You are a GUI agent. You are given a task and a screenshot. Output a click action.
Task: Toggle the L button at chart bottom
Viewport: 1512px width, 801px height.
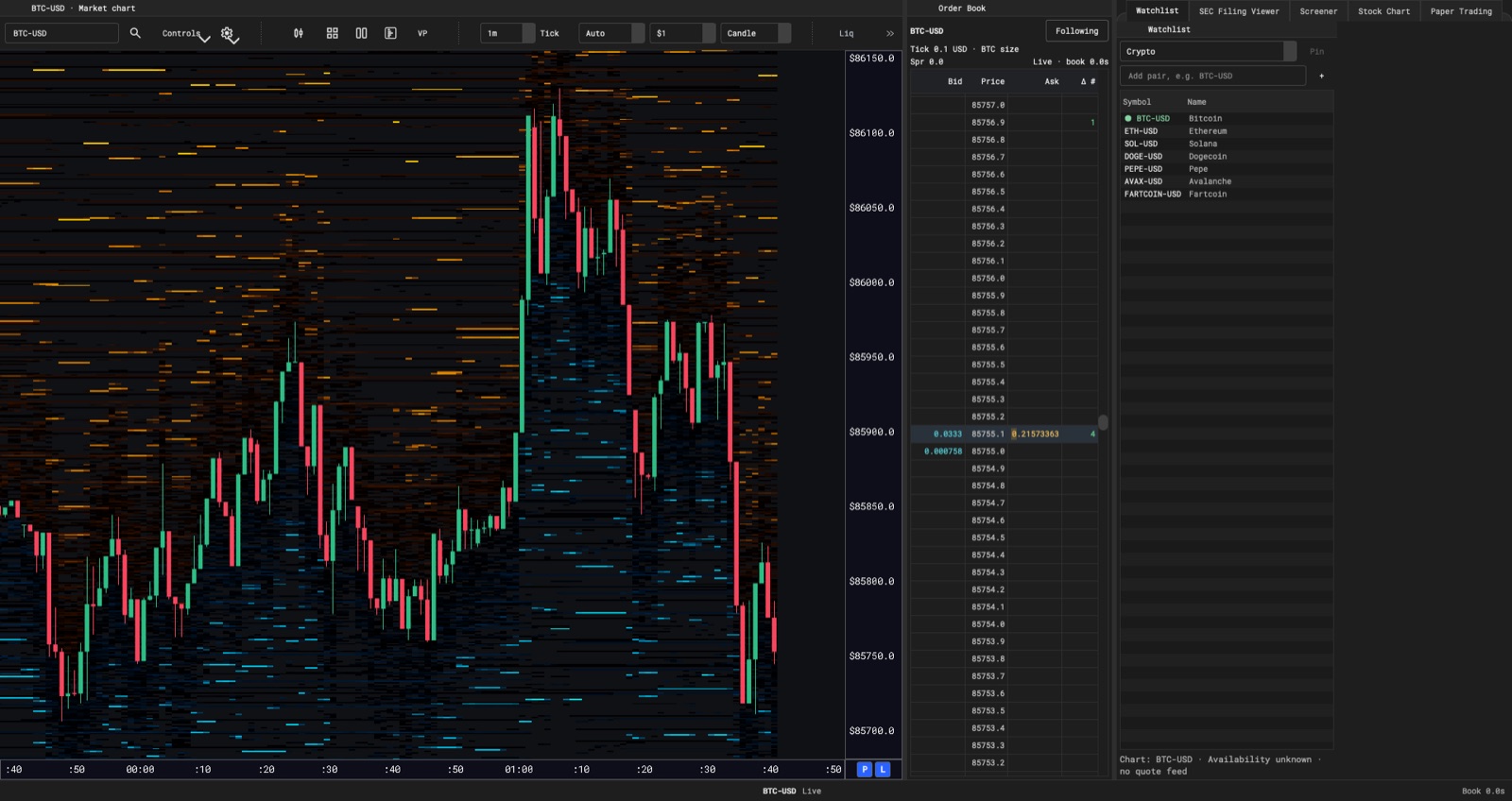(883, 770)
